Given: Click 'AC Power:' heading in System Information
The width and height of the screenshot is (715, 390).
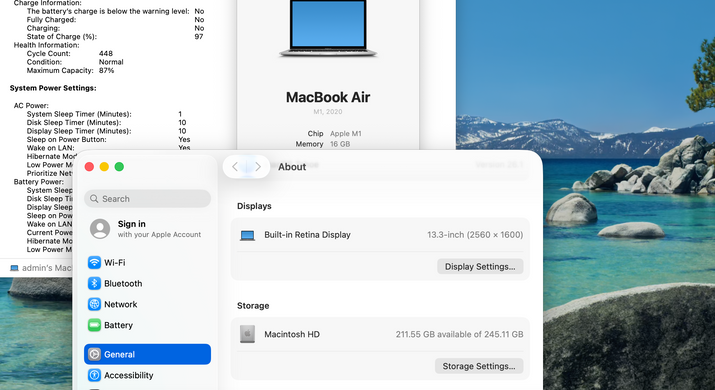Looking at the screenshot, I should (31, 105).
